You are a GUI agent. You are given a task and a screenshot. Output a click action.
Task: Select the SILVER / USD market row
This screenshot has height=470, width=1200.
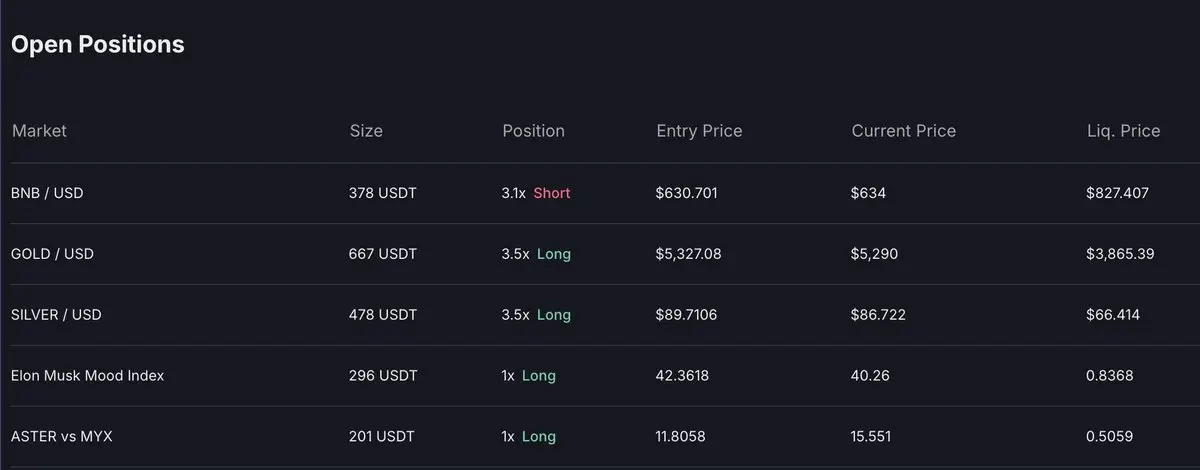point(56,315)
